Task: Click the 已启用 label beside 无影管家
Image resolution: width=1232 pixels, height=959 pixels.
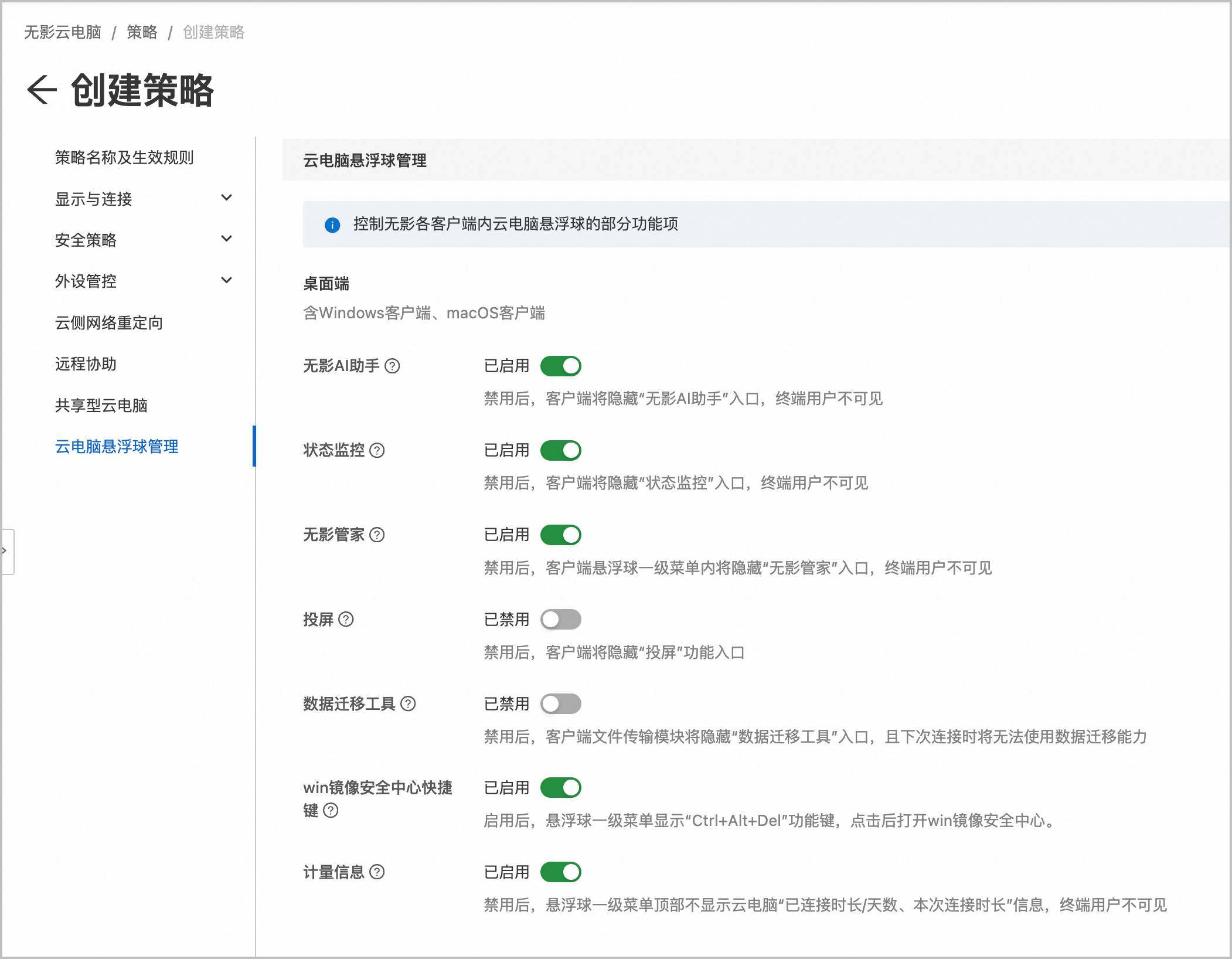Action: (506, 535)
